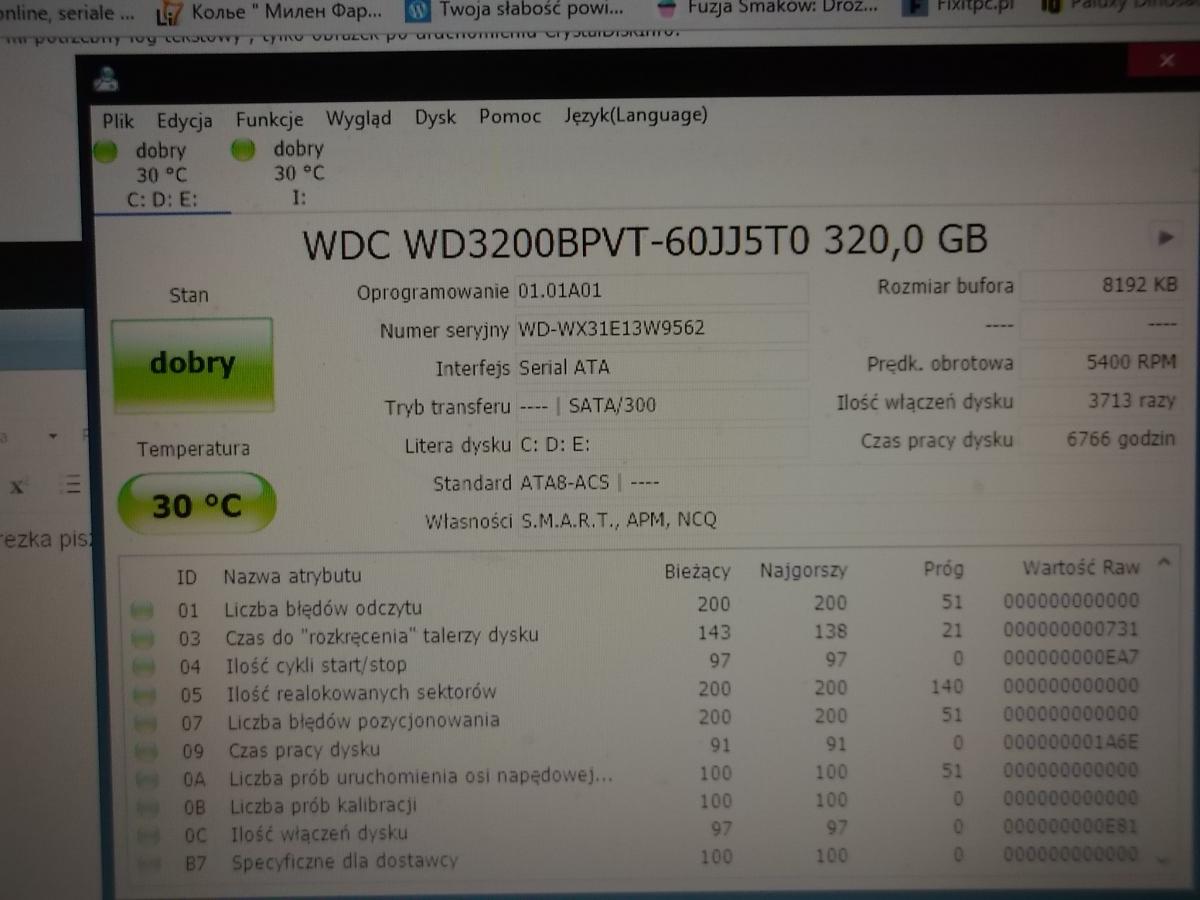The image size is (1200, 900).
Task: Open the 'Колье Милен Фар...' browser bookmark
Action: coord(270,13)
